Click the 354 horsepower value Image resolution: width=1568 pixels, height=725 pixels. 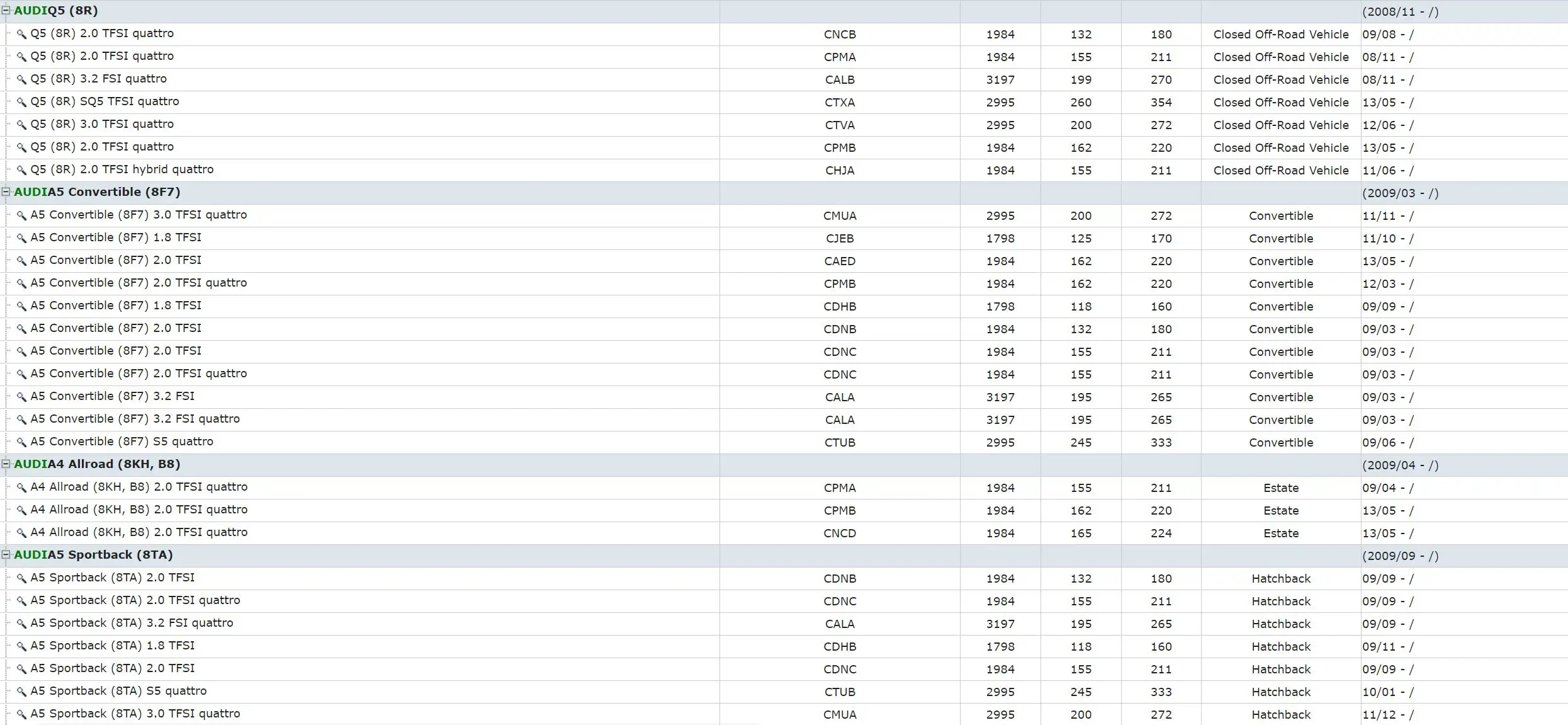pyautogui.click(x=1161, y=103)
